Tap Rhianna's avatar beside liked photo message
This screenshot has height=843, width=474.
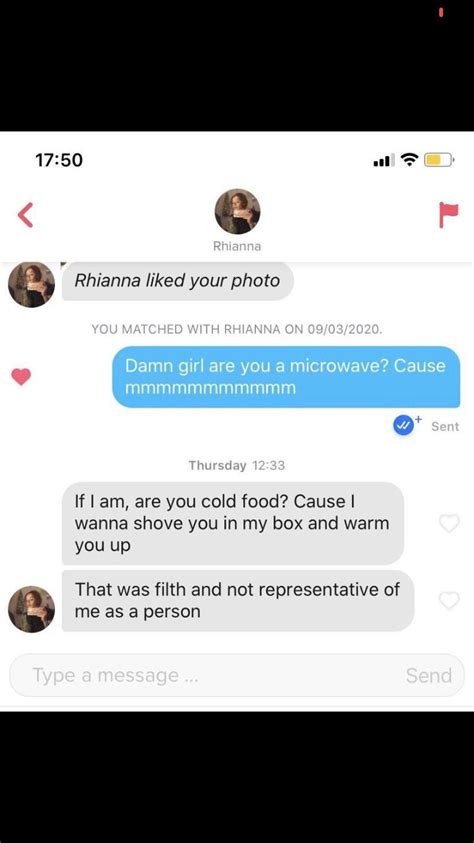(x=31, y=284)
